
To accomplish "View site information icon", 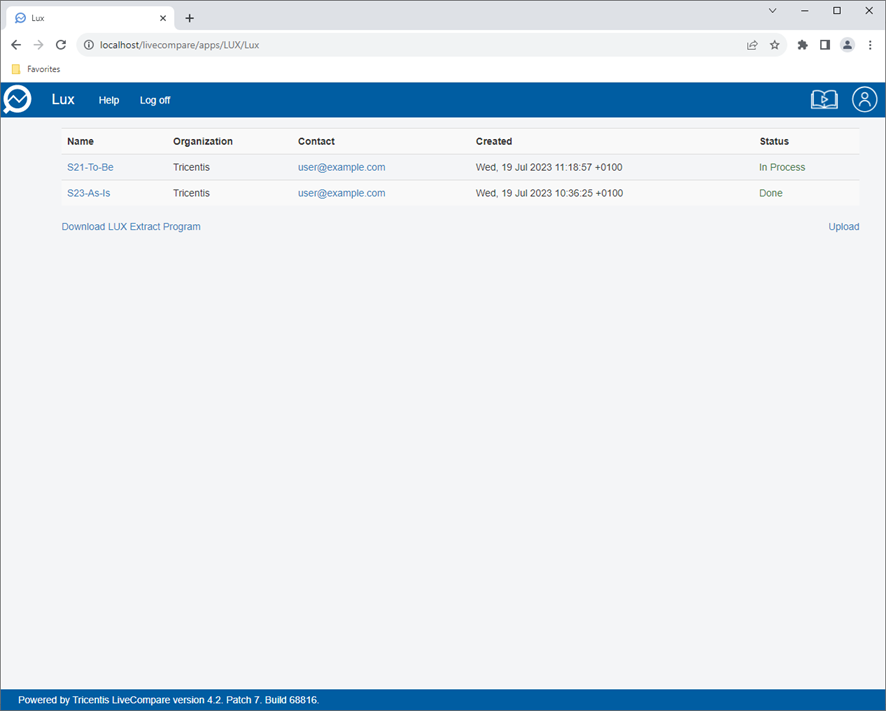I will 89,45.
